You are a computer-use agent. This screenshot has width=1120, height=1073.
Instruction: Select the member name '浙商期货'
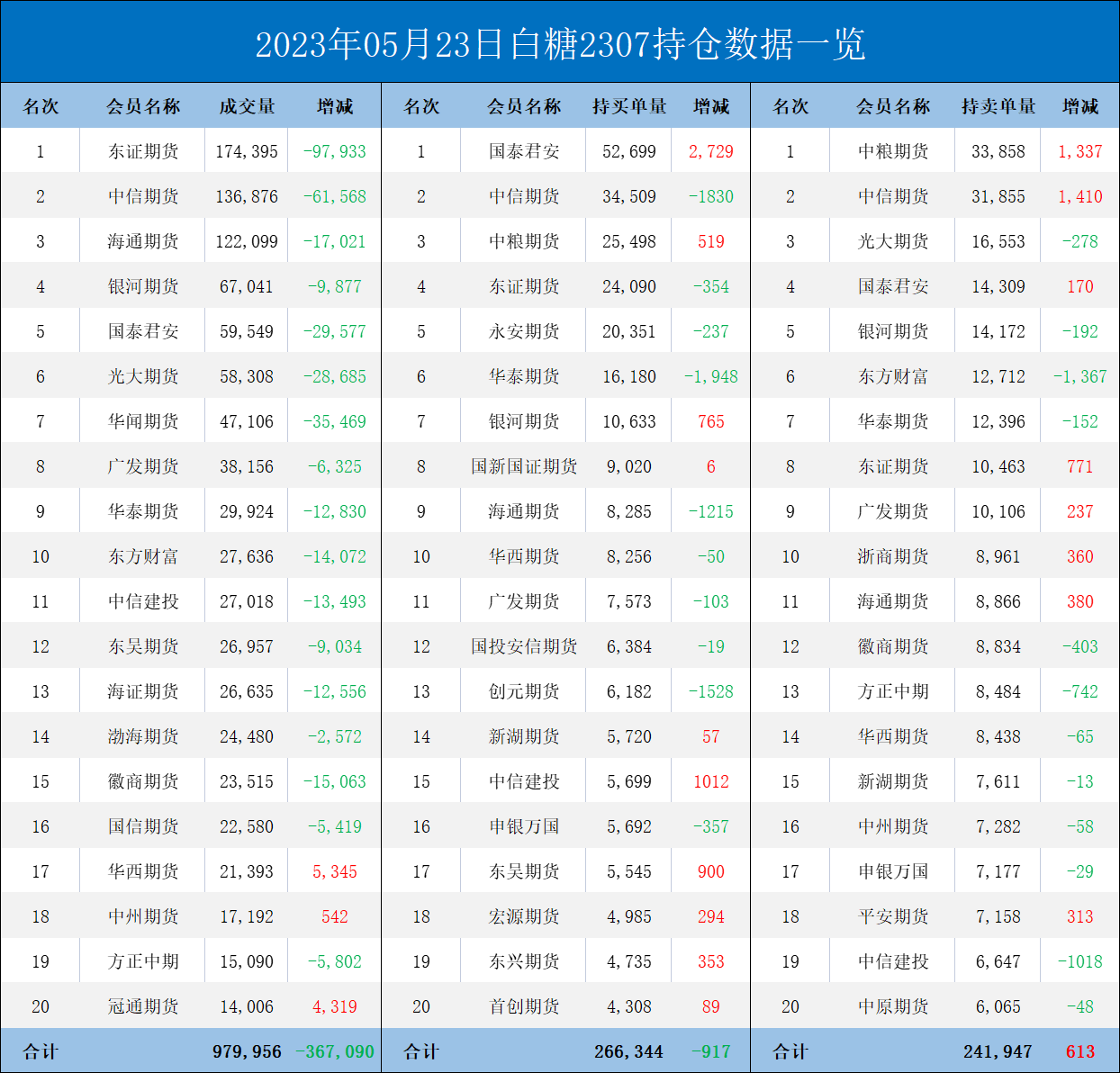pos(893,556)
